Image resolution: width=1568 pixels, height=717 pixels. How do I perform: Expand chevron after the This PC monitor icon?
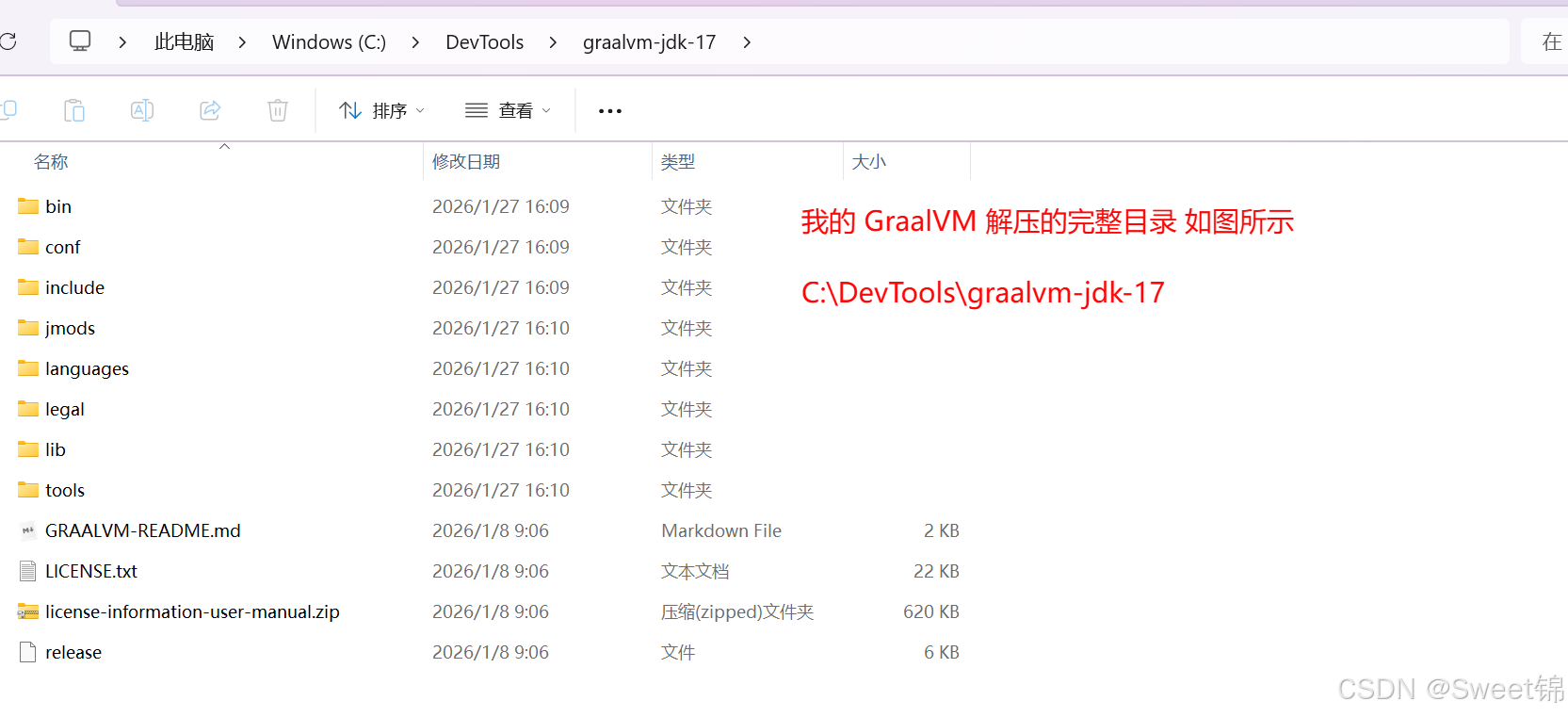pyautogui.click(x=123, y=42)
